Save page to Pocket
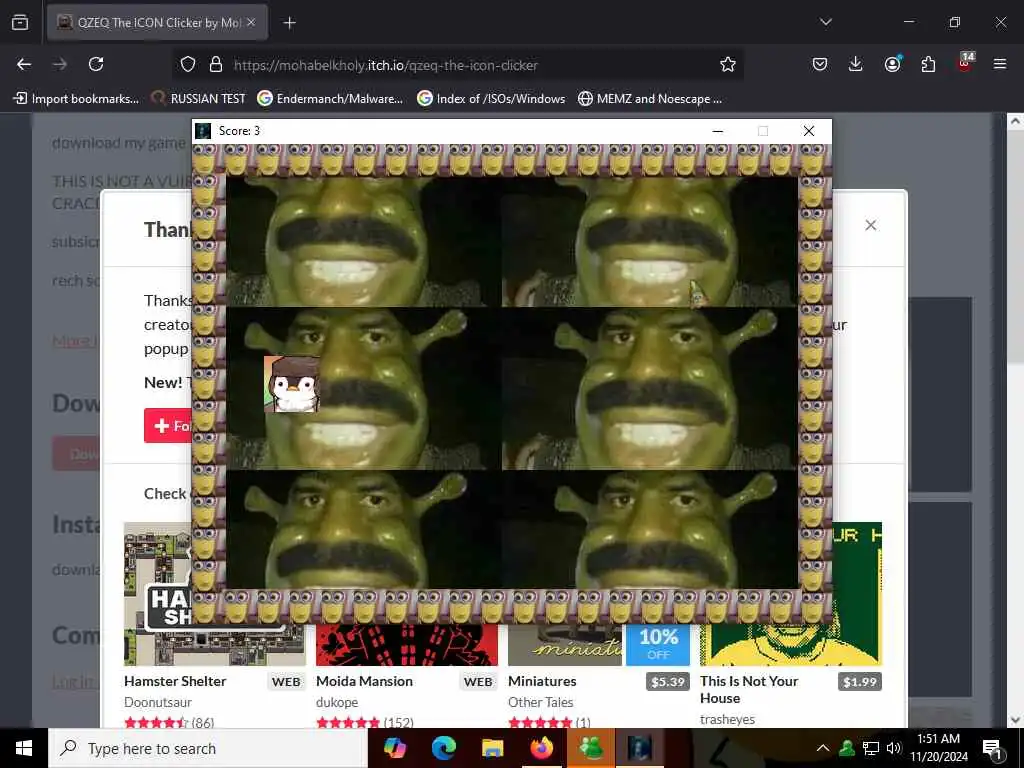This screenshot has height=768, width=1024. pos(820,64)
